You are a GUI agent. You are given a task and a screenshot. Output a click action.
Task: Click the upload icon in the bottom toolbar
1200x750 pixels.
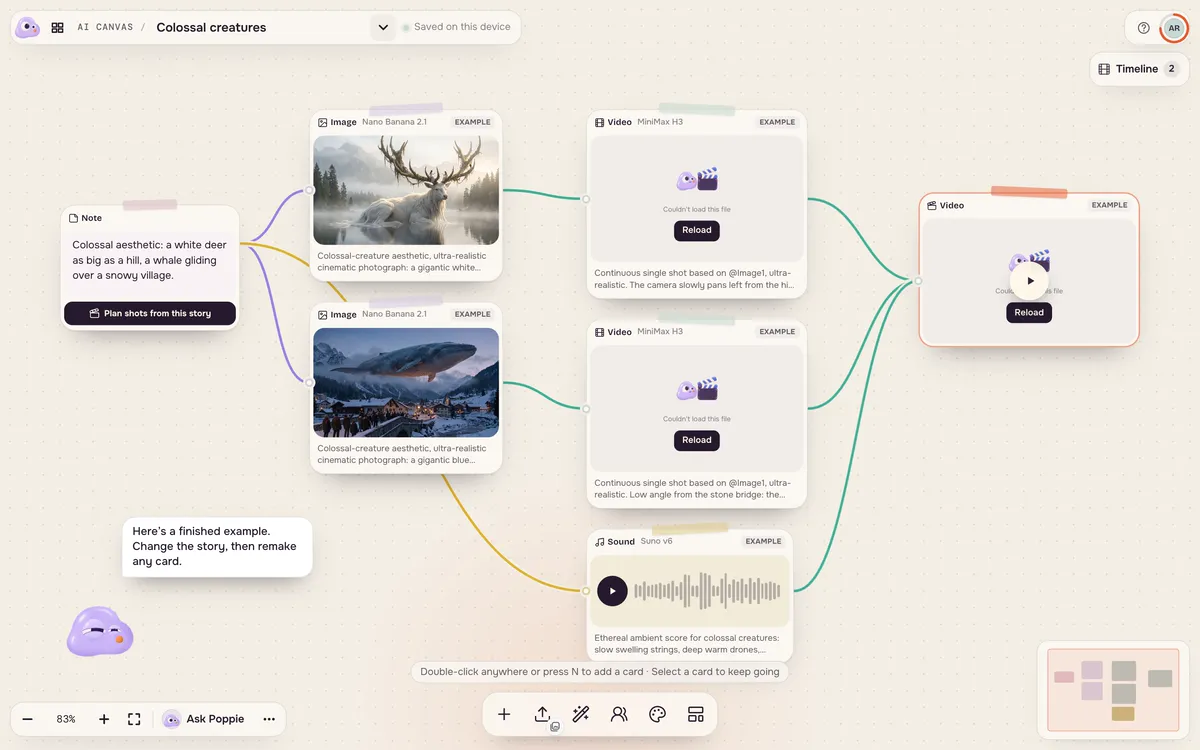(x=542, y=714)
